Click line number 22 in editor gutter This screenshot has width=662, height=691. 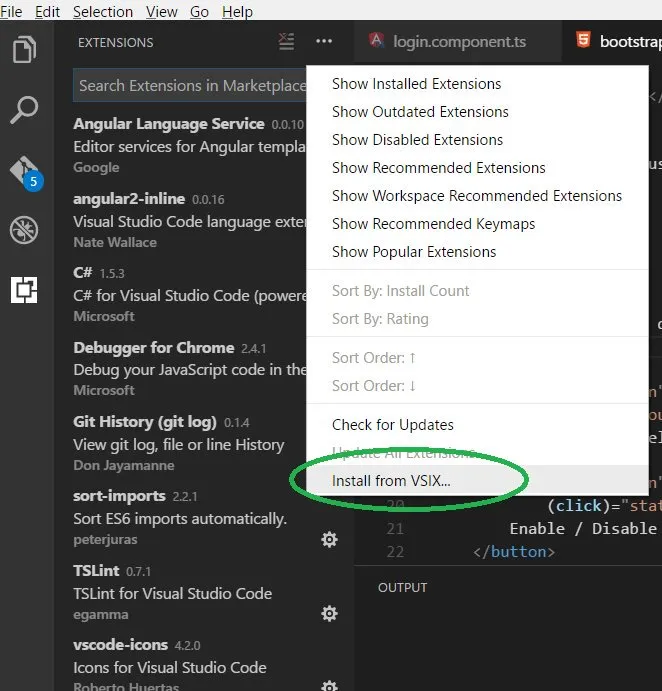click(x=395, y=552)
